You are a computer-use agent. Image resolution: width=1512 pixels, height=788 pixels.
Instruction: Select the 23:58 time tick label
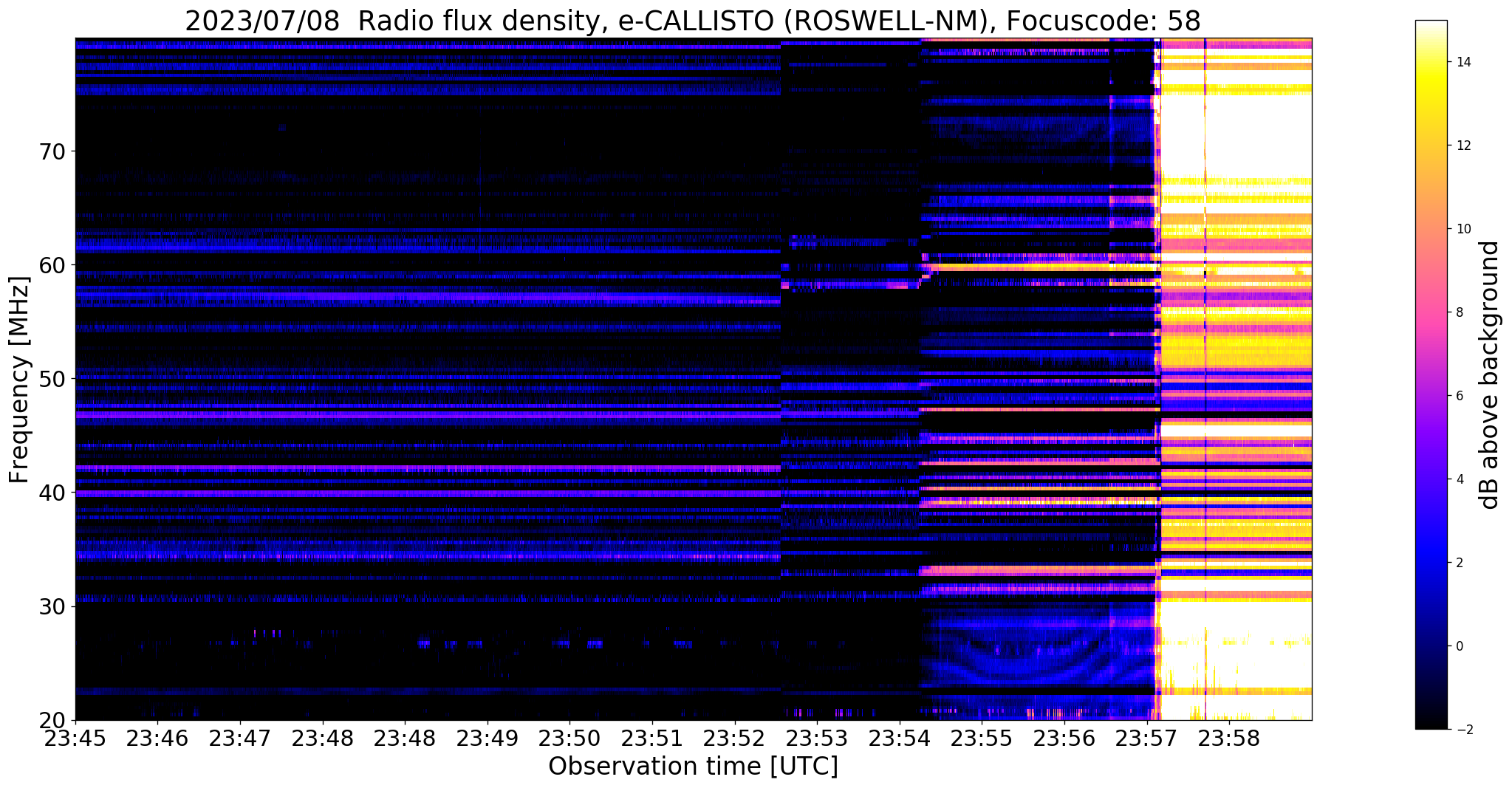[1229, 738]
